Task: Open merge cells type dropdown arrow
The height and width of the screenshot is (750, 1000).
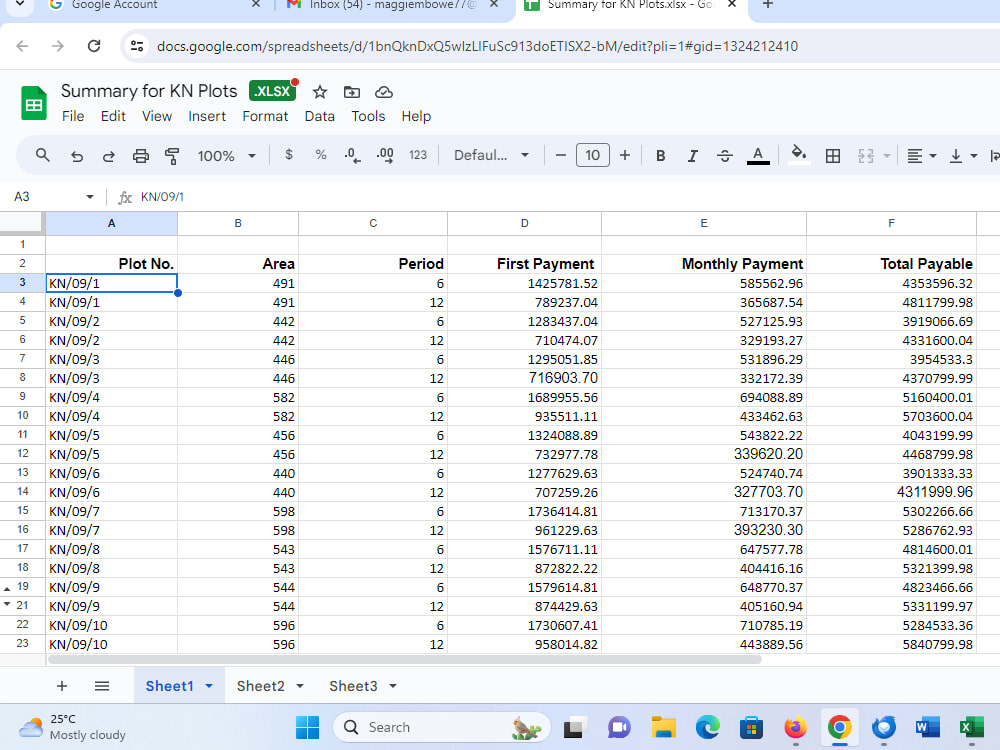Action: point(886,156)
